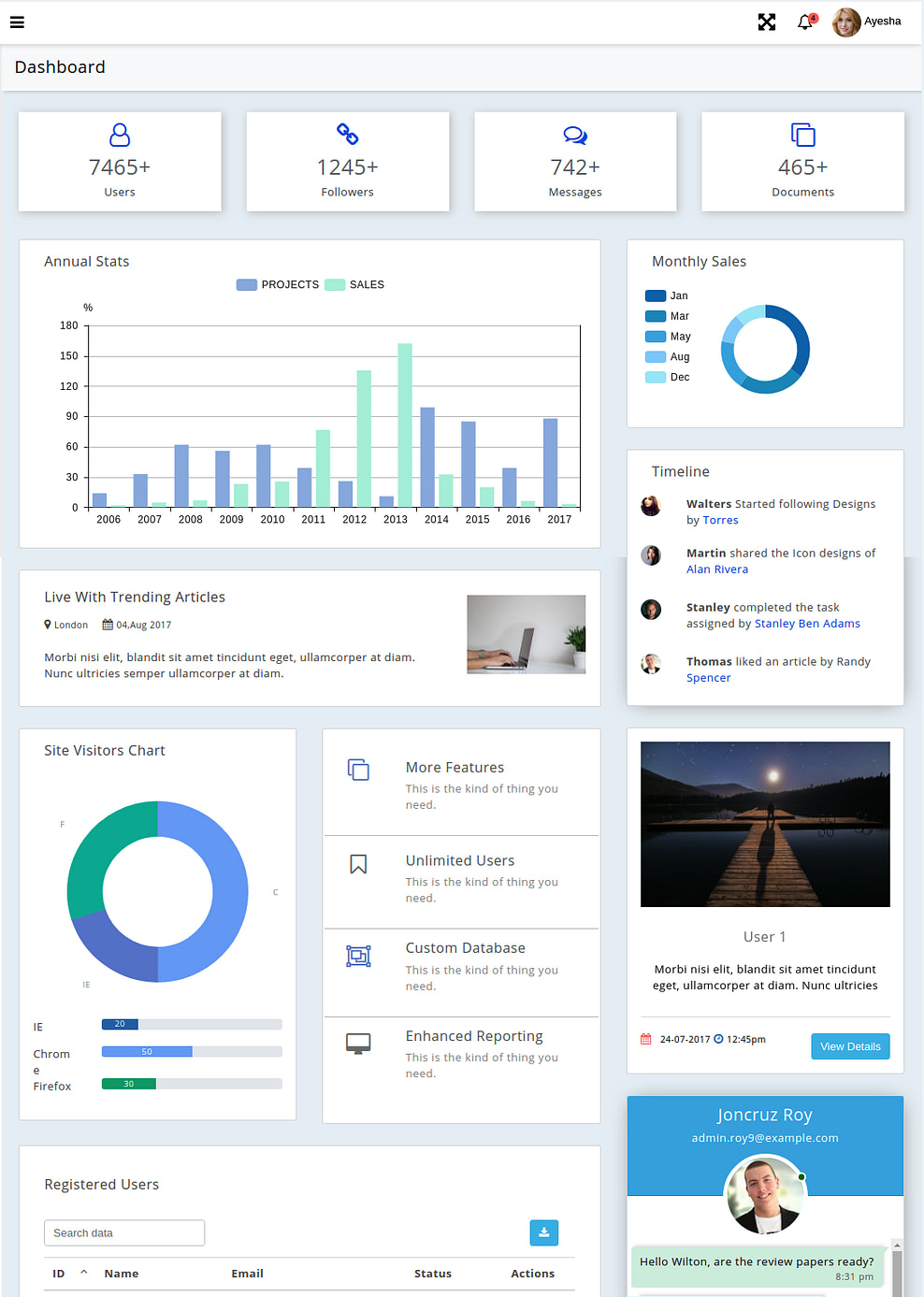
Task: Select the Unlimited Users bookmark icon
Action: (359, 864)
